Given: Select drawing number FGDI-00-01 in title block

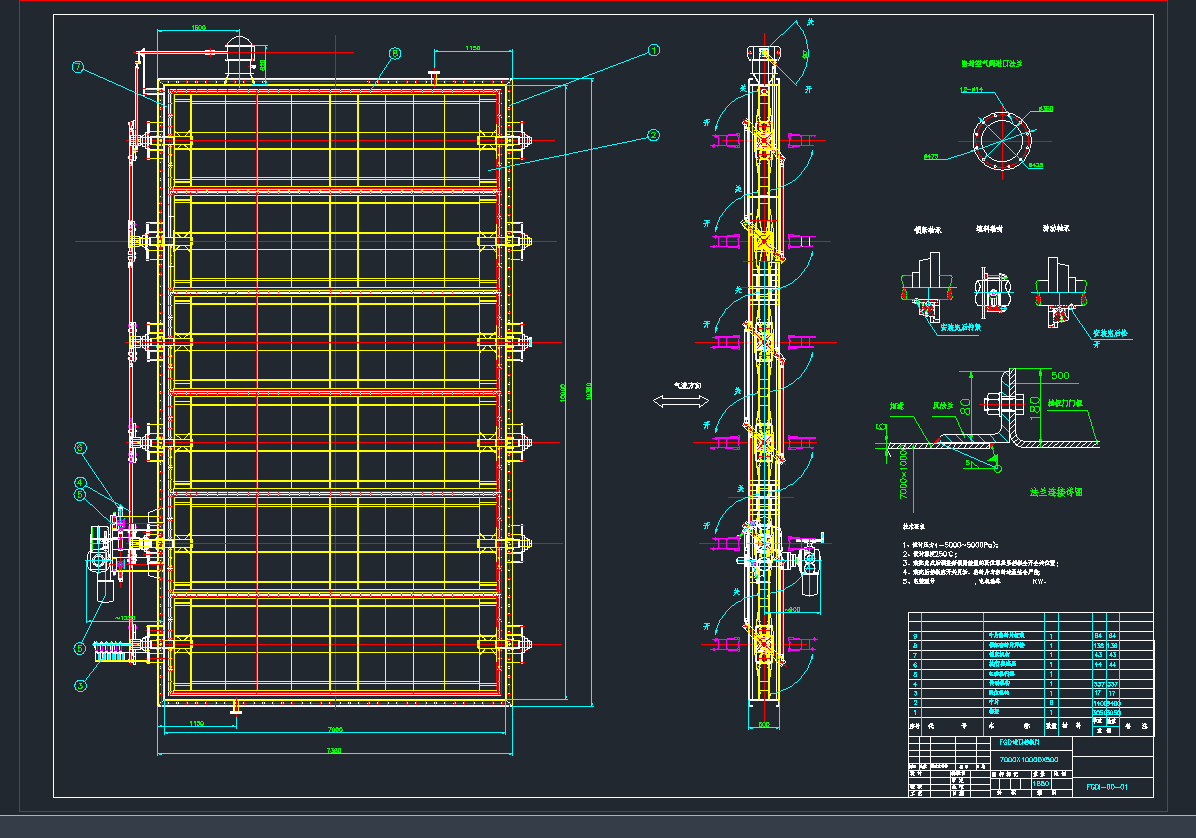Looking at the screenshot, I should [1108, 787].
